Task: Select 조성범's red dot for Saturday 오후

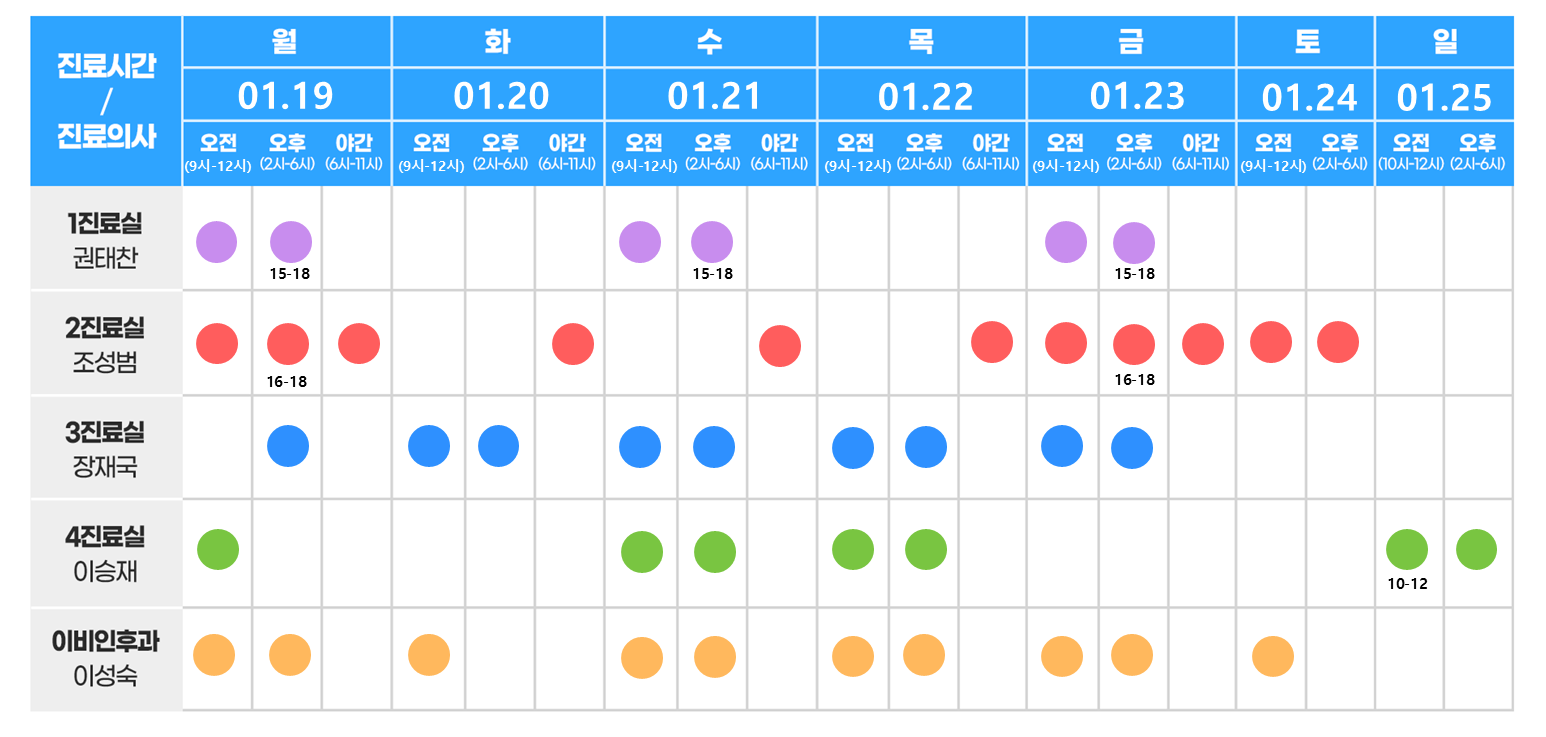Action: (x=1338, y=342)
